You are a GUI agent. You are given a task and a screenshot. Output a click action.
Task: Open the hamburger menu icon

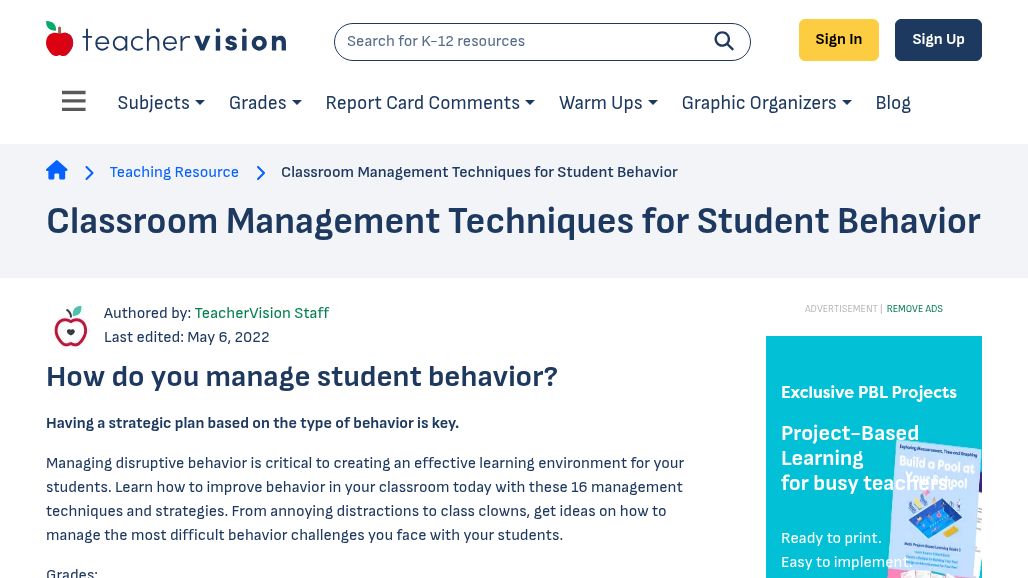pos(74,102)
